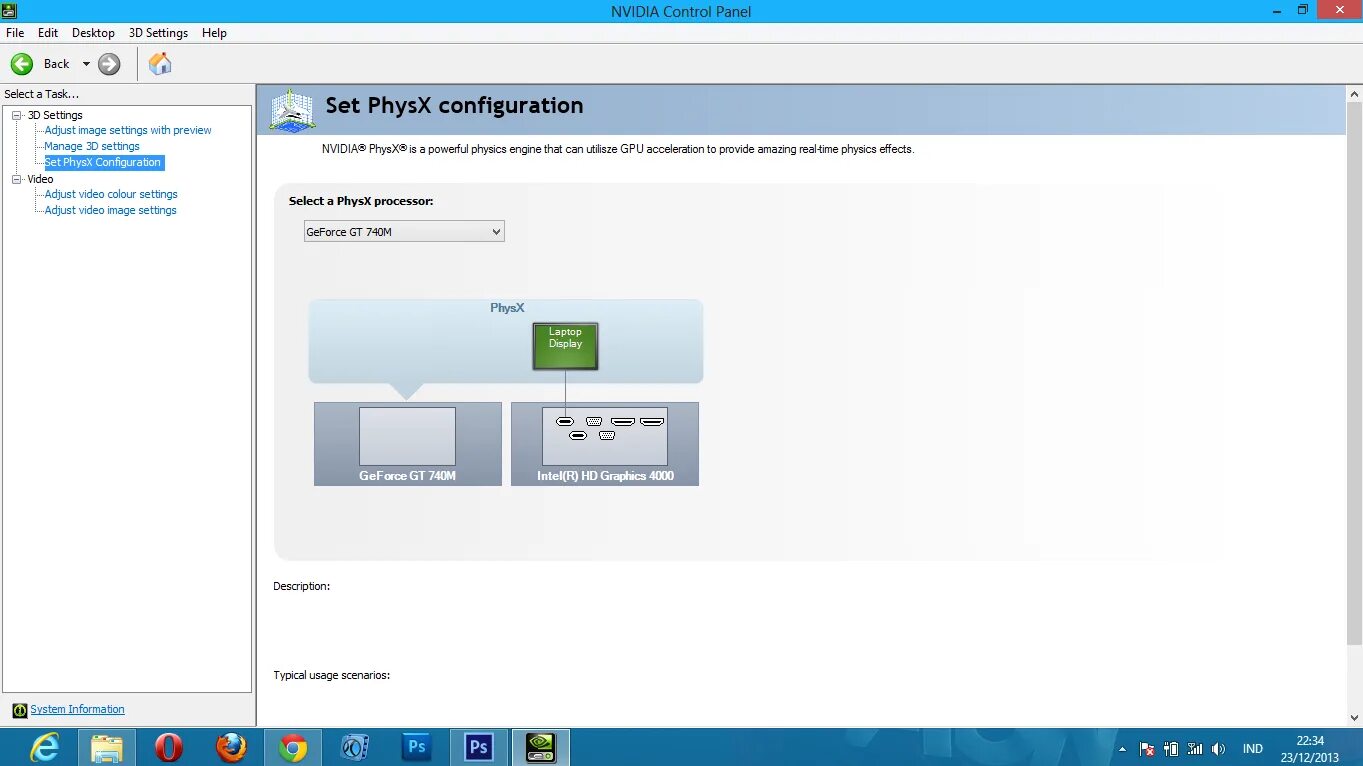The width and height of the screenshot is (1363, 766).
Task: Open the Edit menu
Action: tap(48, 33)
